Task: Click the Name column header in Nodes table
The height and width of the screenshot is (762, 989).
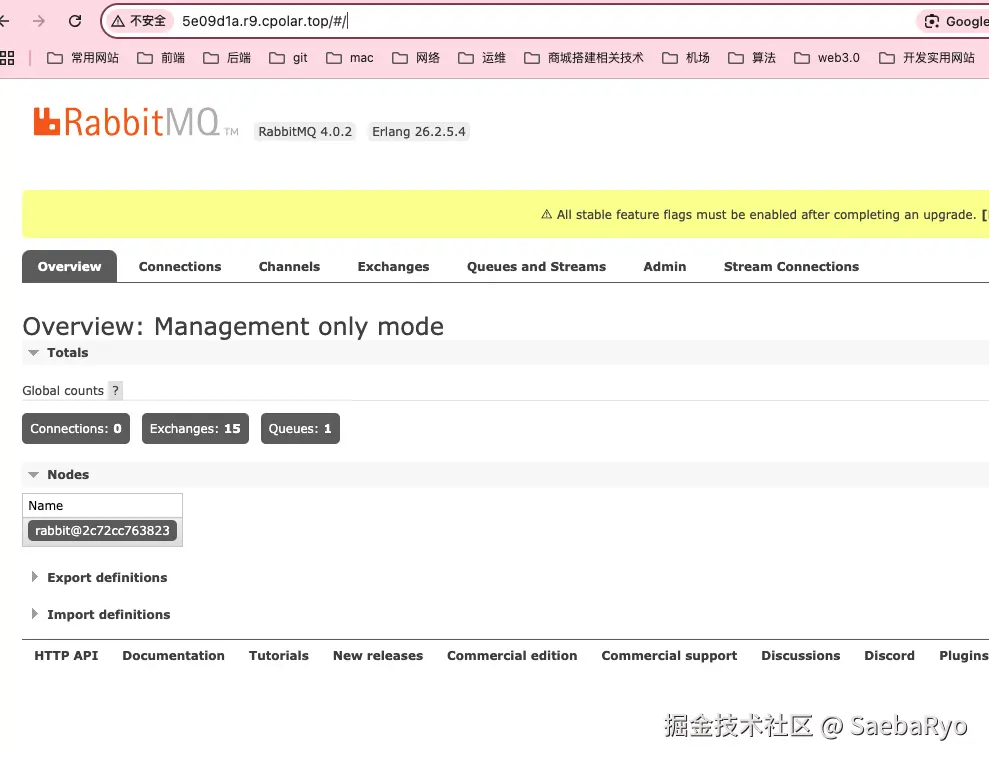Action: 102,505
